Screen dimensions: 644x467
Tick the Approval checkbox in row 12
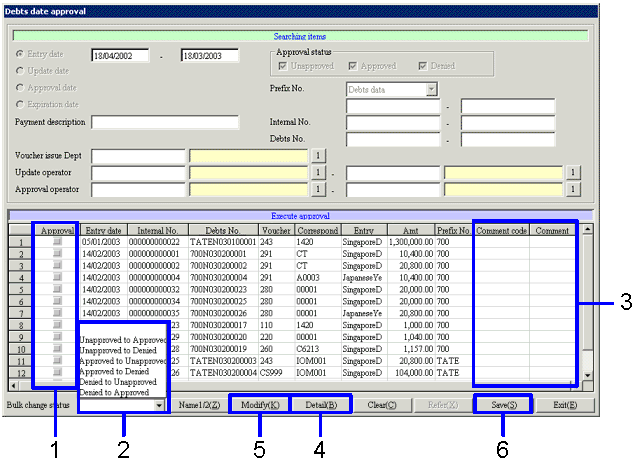(x=57, y=373)
